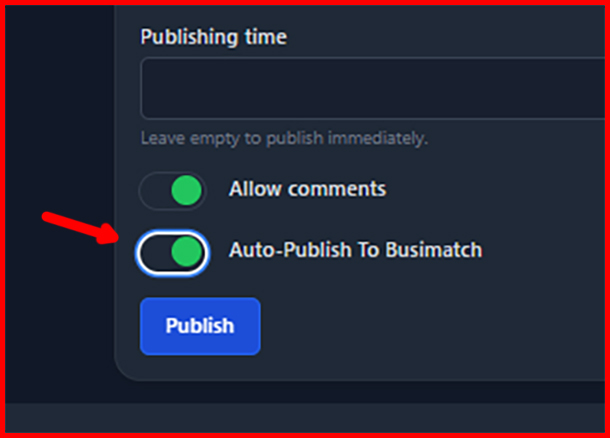This screenshot has height=438, width=610.
Task: Click the Publish button
Action: coord(200,326)
